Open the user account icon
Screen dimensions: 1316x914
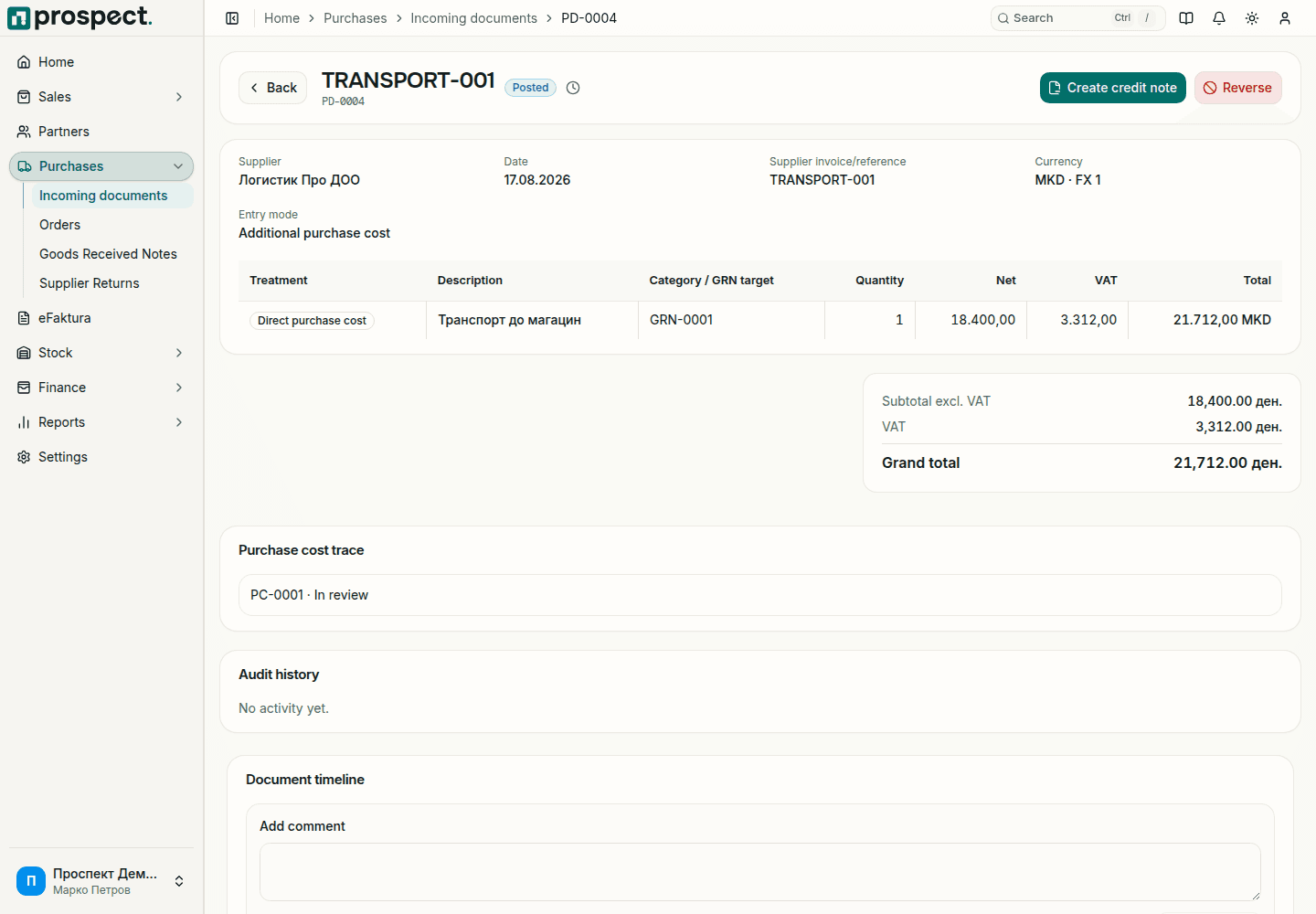pyautogui.click(x=1285, y=18)
